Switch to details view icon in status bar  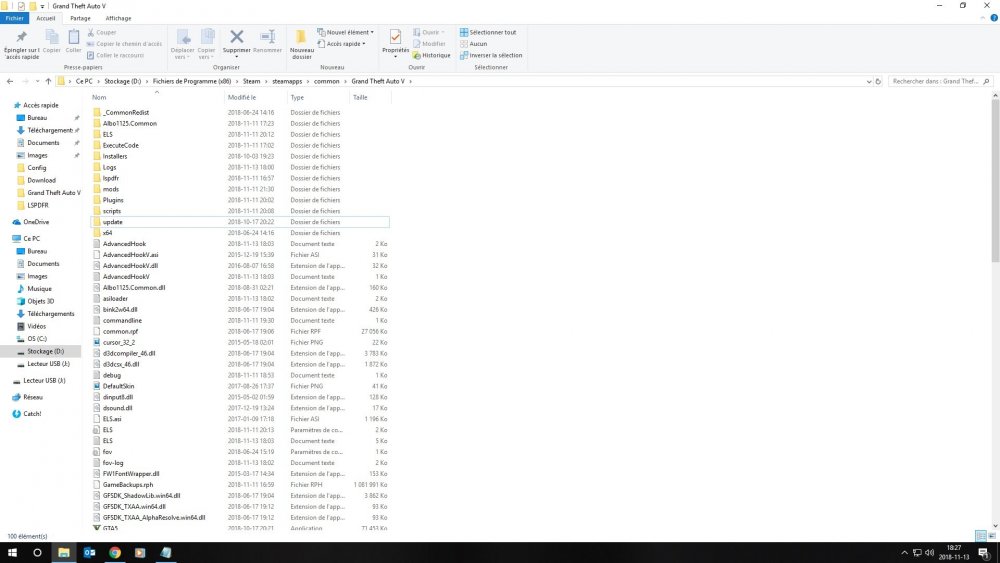pyautogui.click(x=981, y=536)
